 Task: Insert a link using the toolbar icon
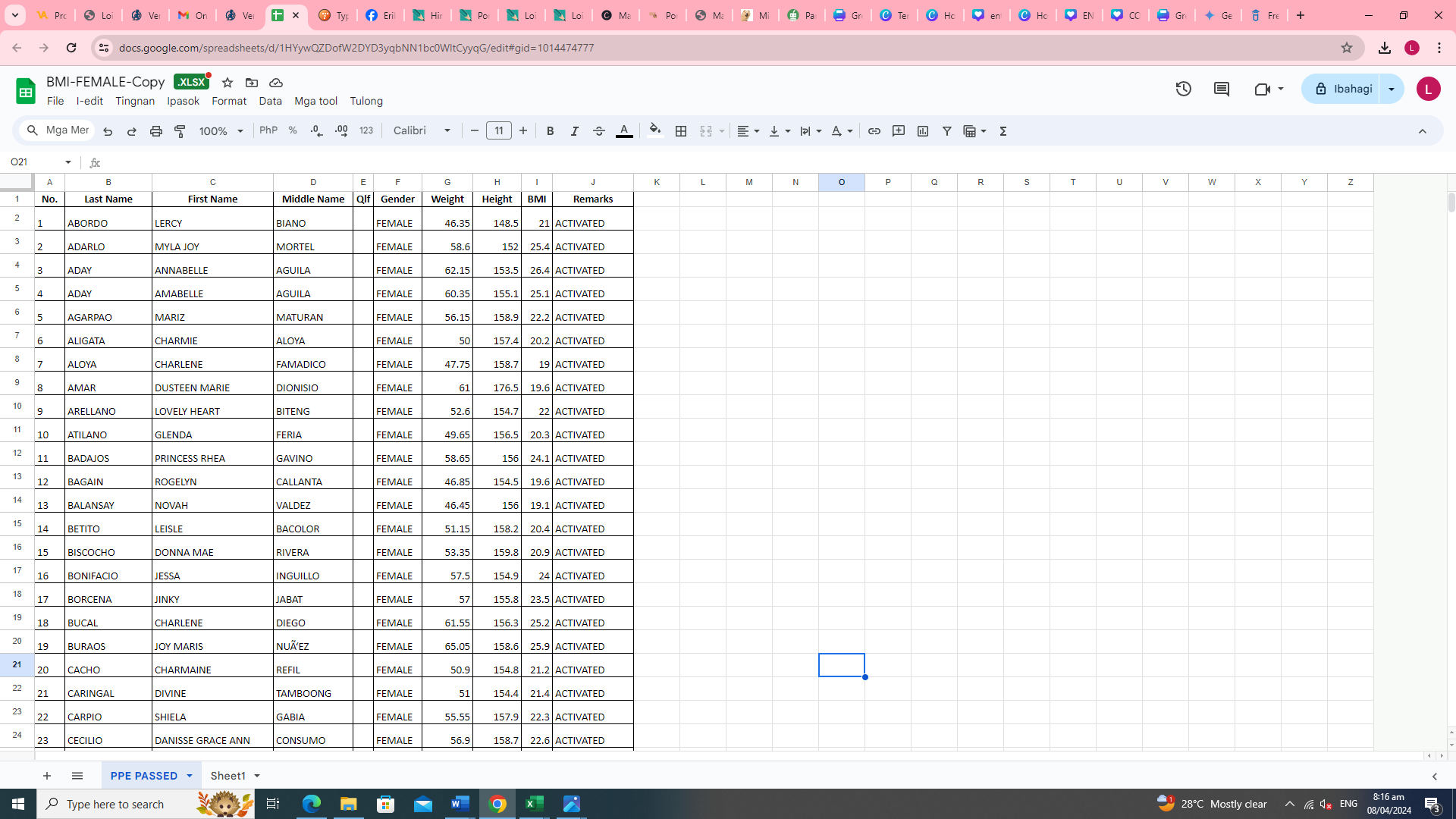click(x=874, y=130)
